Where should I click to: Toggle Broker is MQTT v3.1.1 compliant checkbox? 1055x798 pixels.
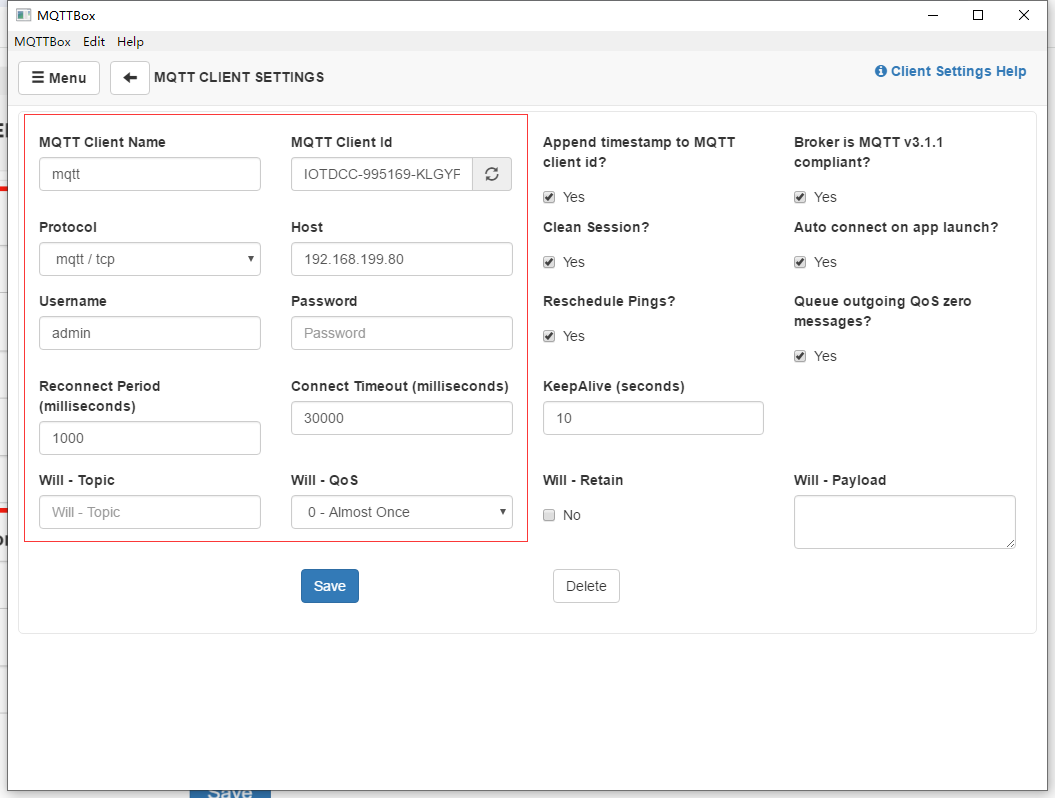point(800,197)
